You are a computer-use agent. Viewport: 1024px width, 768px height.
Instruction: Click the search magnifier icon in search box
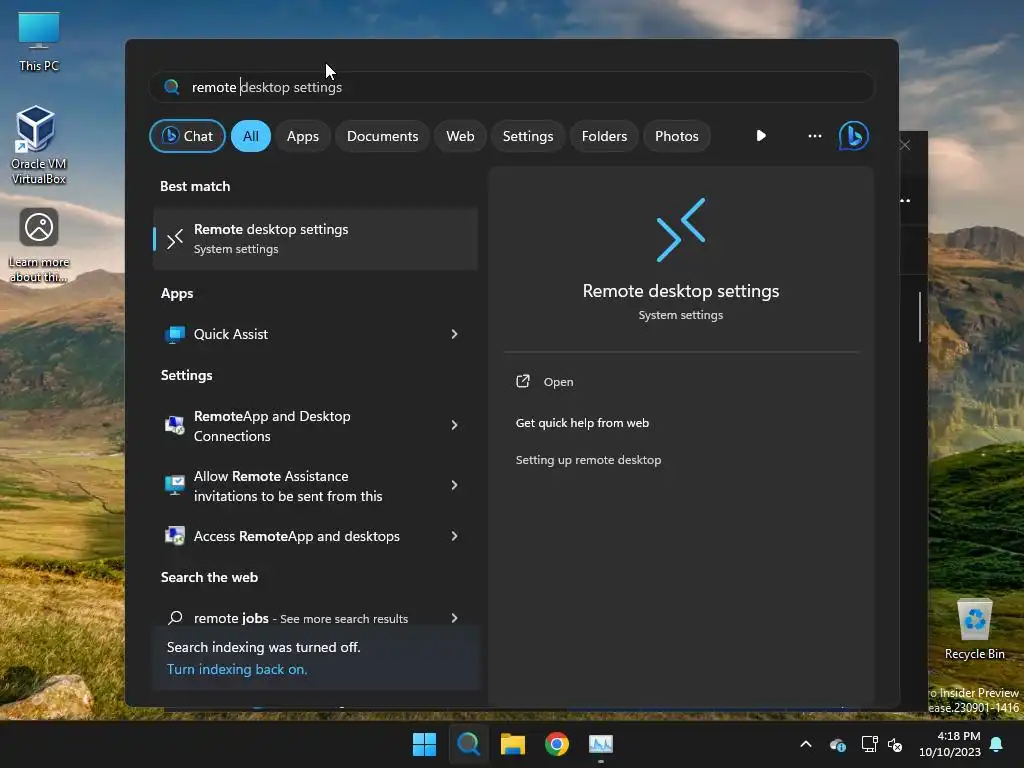coord(171,87)
